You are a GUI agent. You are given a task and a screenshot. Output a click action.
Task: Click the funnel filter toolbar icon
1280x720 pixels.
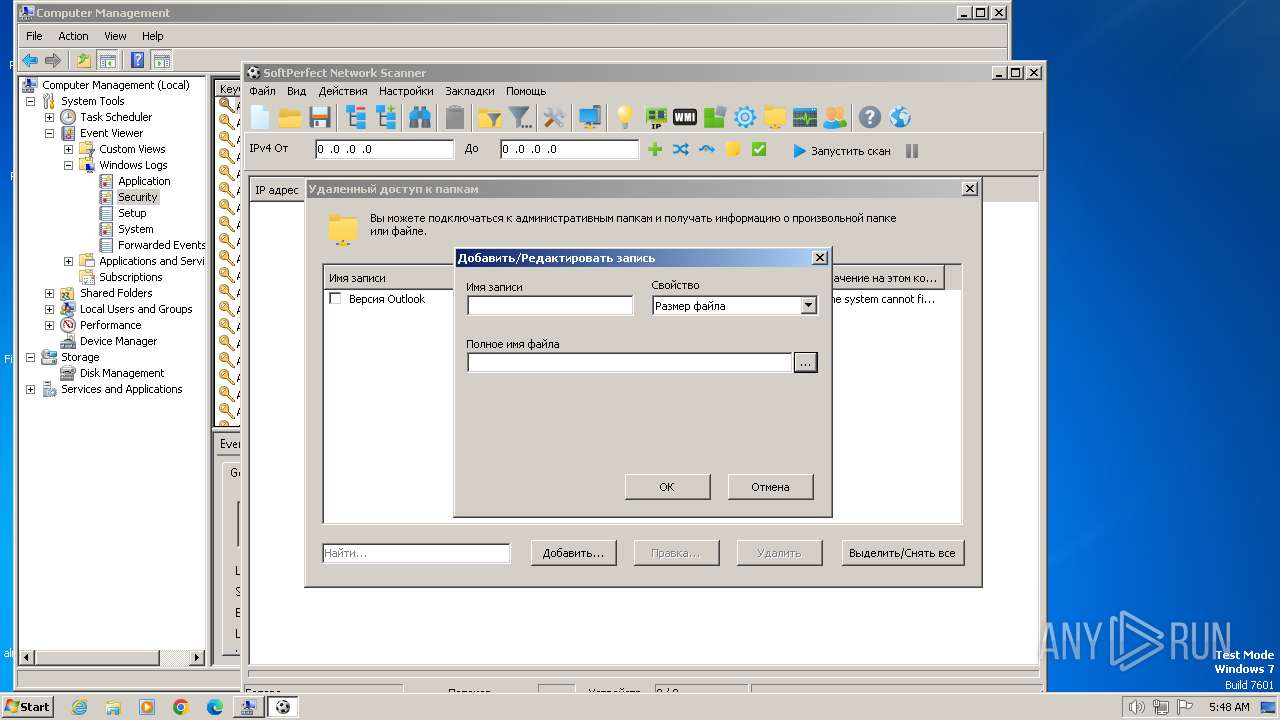point(520,118)
